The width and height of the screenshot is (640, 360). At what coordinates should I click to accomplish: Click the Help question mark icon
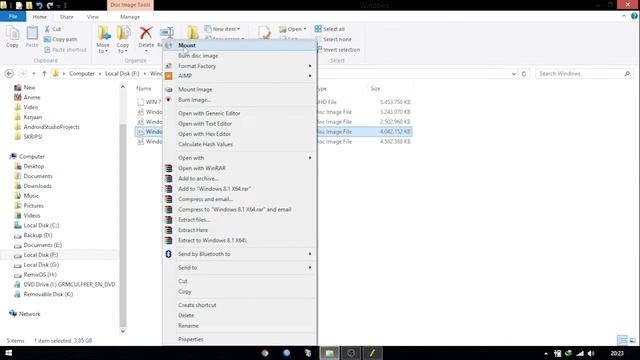[634, 16]
